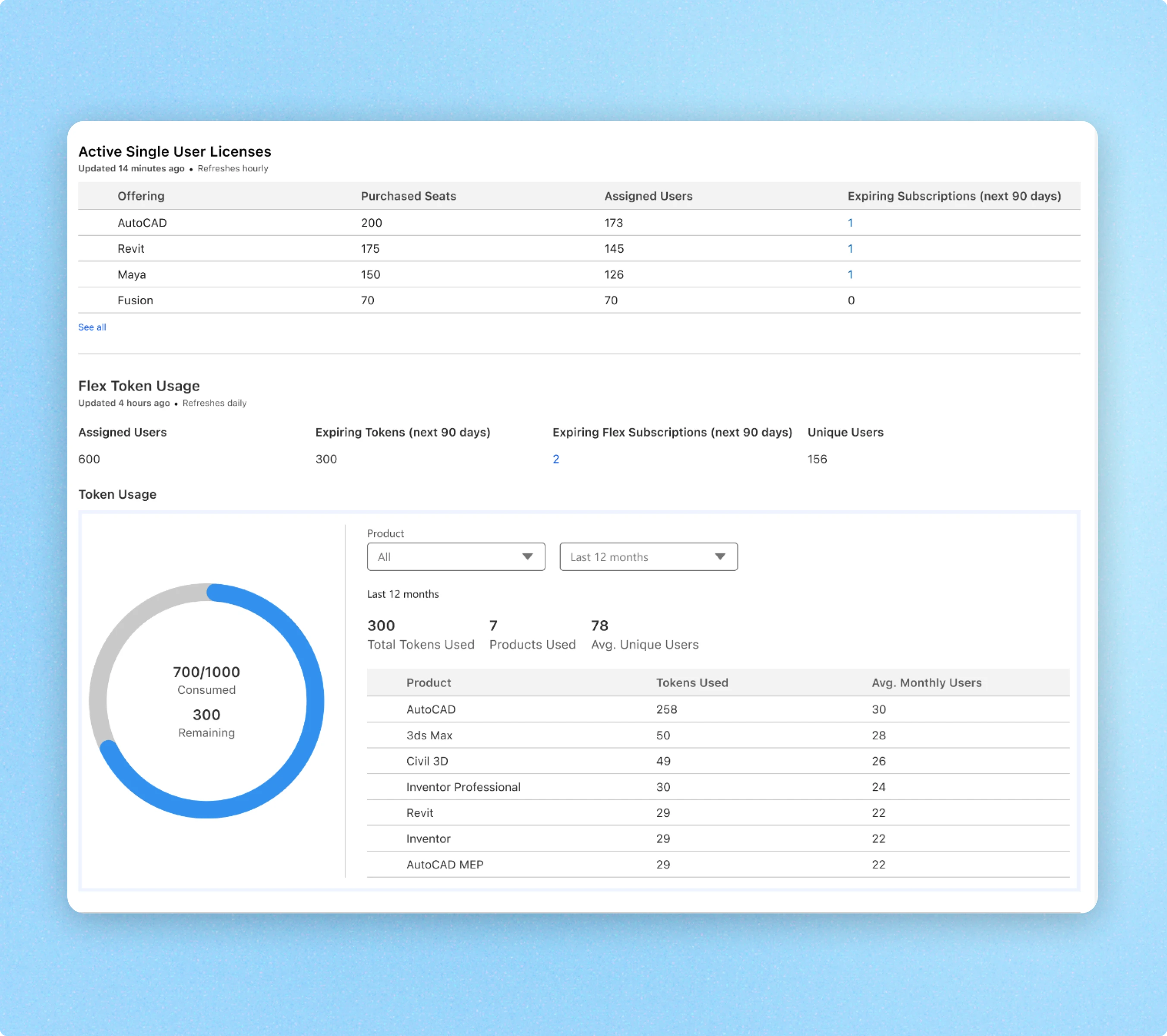
Task: Click AutoCAD's purchased seats value 200
Action: [371, 223]
